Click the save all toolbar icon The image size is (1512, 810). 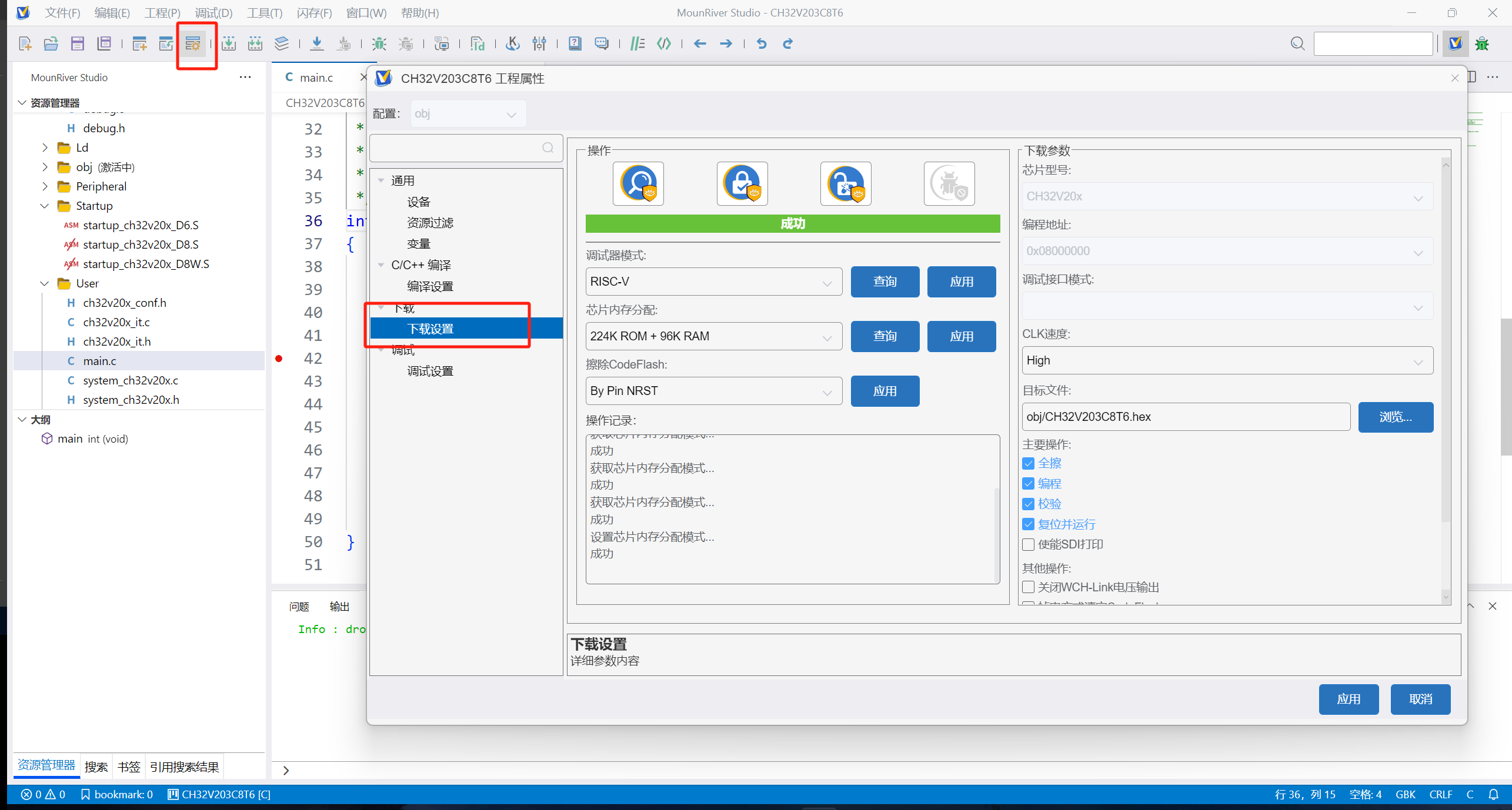click(104, 43)
